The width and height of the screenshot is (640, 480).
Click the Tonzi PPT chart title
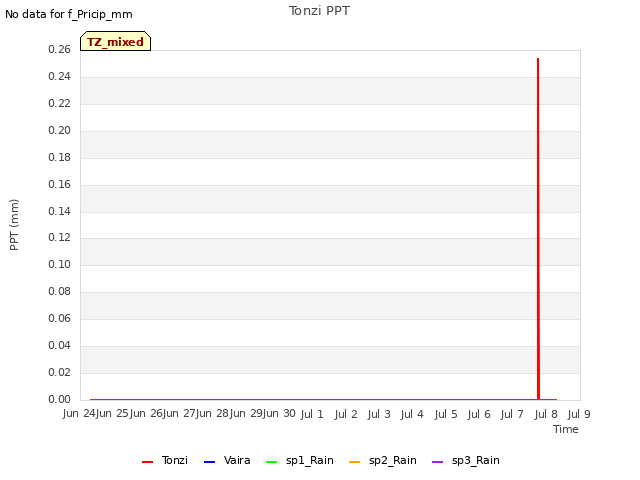pos(319,11)
